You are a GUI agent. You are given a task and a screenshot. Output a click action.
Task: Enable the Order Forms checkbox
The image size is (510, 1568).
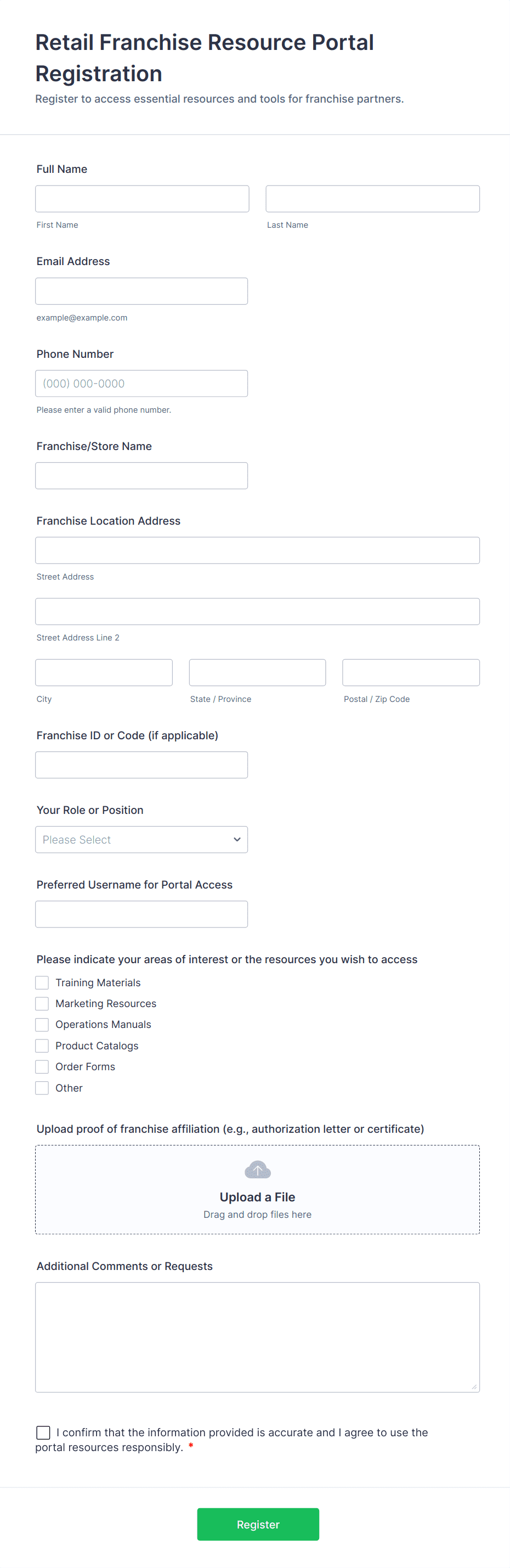click(42, 1066)
